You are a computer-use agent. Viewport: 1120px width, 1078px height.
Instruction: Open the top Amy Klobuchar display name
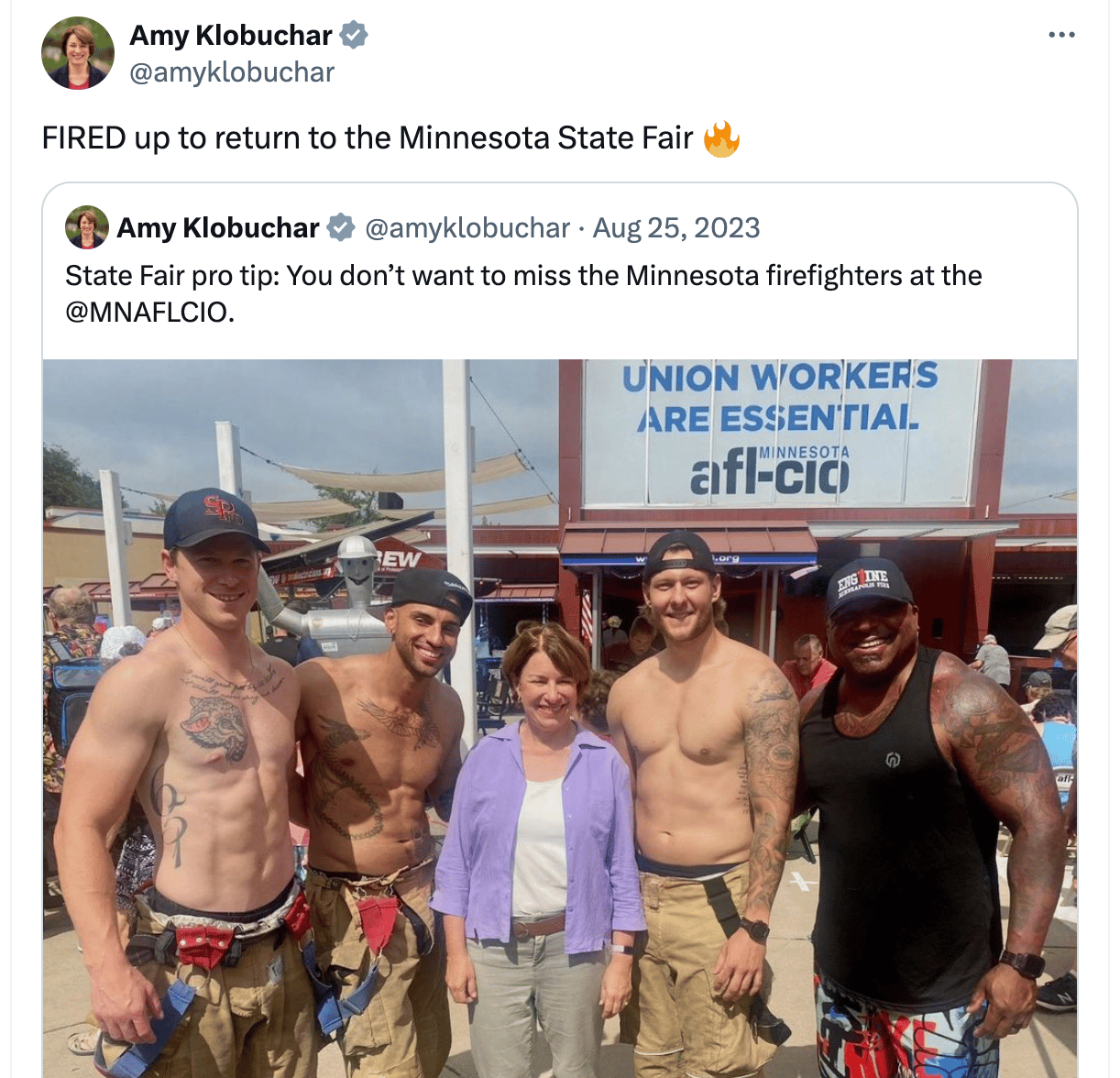coord(231,36)
